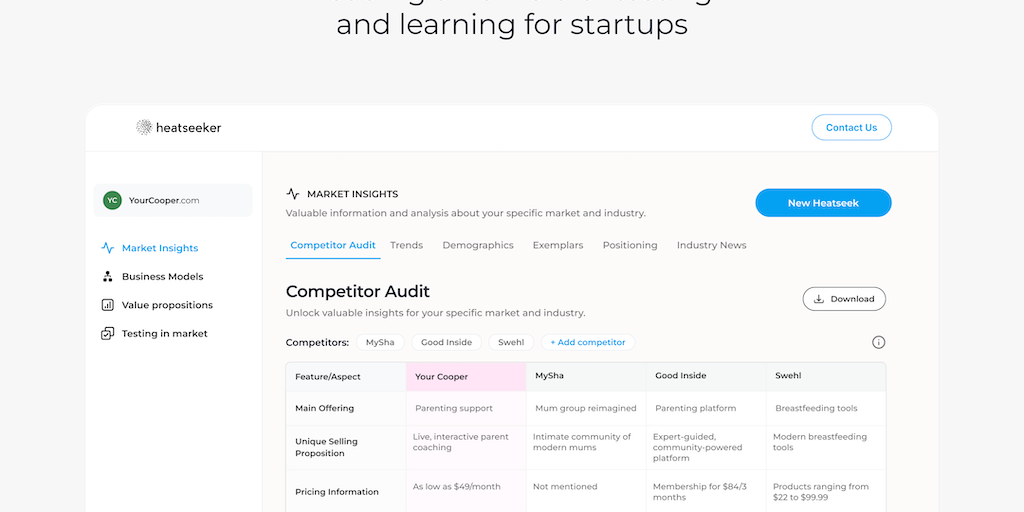Image resolution: width=1024 pixels, height=512 pixels.
Task: Open the Exemplars tab
Action: 558,245
